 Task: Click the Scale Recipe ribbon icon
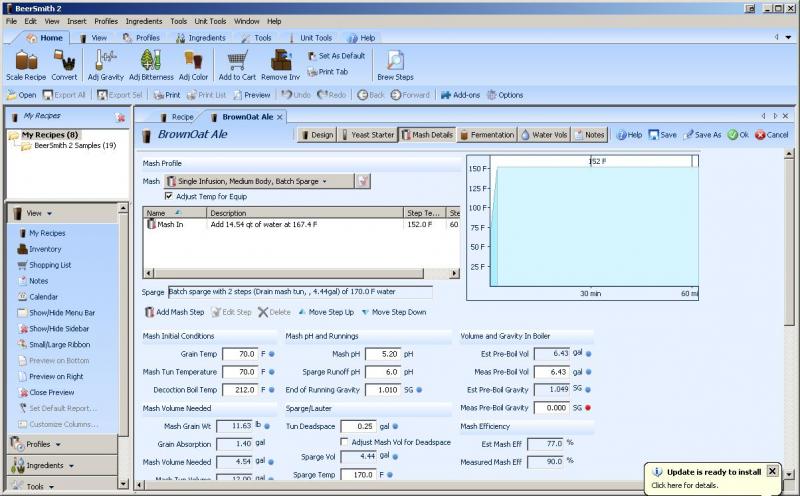tap(26, 65)
